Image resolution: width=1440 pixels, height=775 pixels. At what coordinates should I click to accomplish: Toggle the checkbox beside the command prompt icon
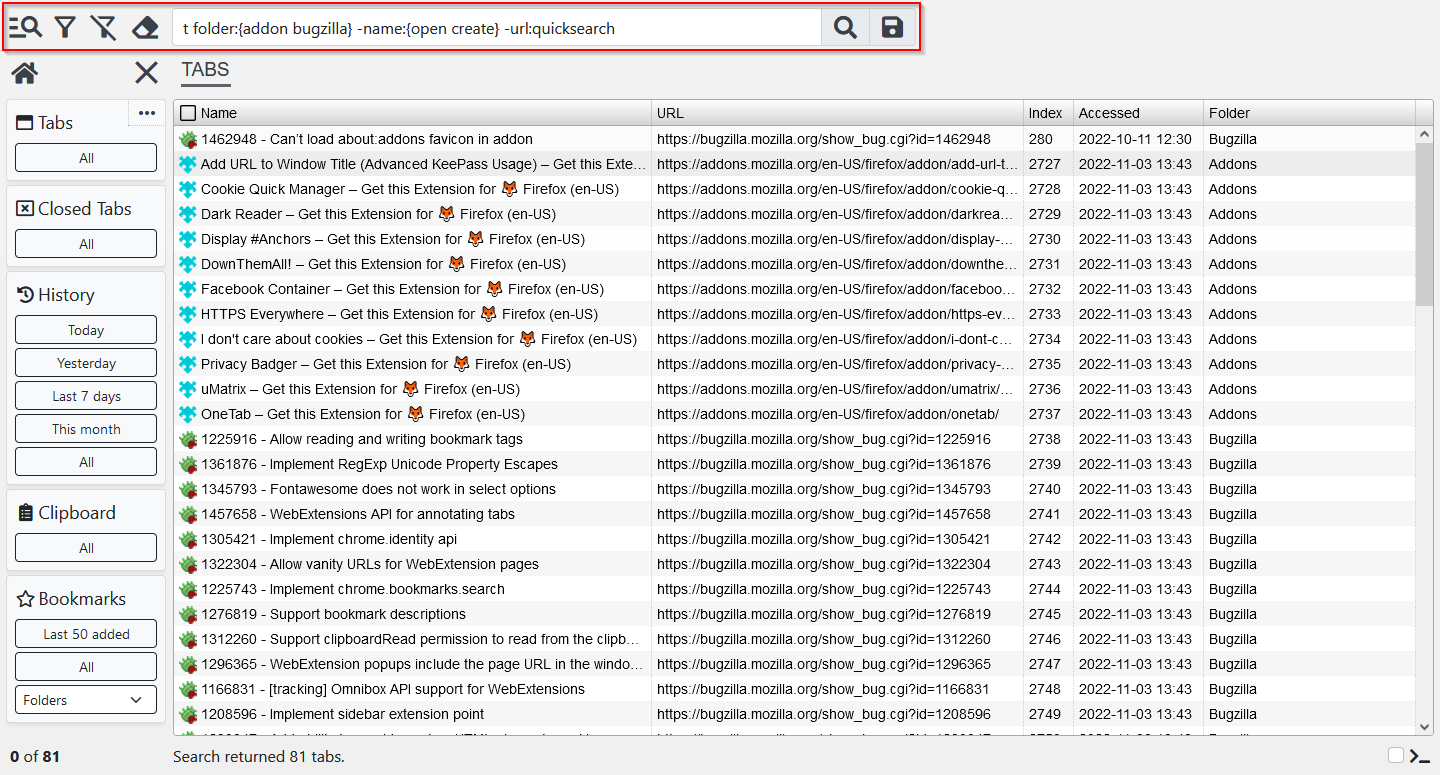1396,755
